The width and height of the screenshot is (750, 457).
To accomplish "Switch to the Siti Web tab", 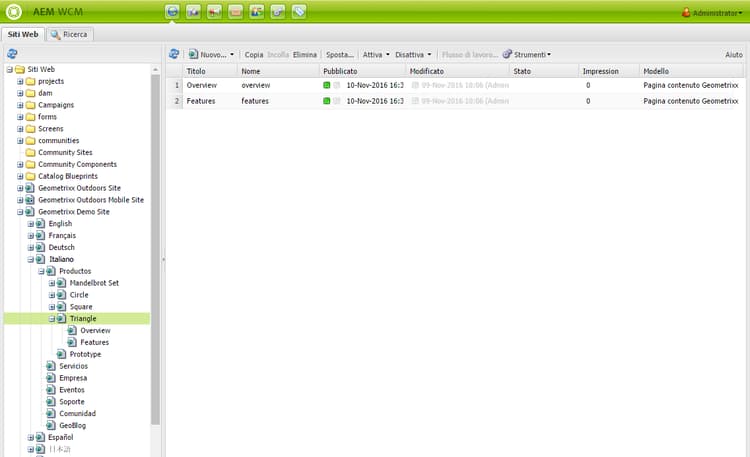I will 23,34.
